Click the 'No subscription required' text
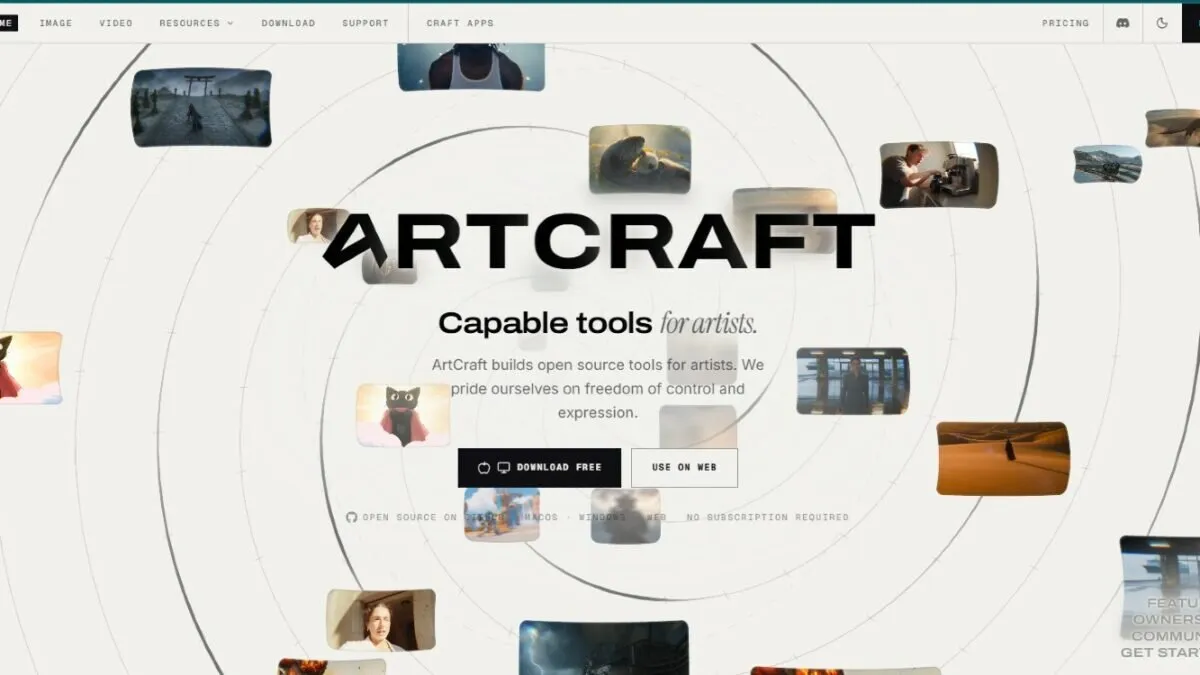The image size is (1200, 675). [x=767, y=517]
